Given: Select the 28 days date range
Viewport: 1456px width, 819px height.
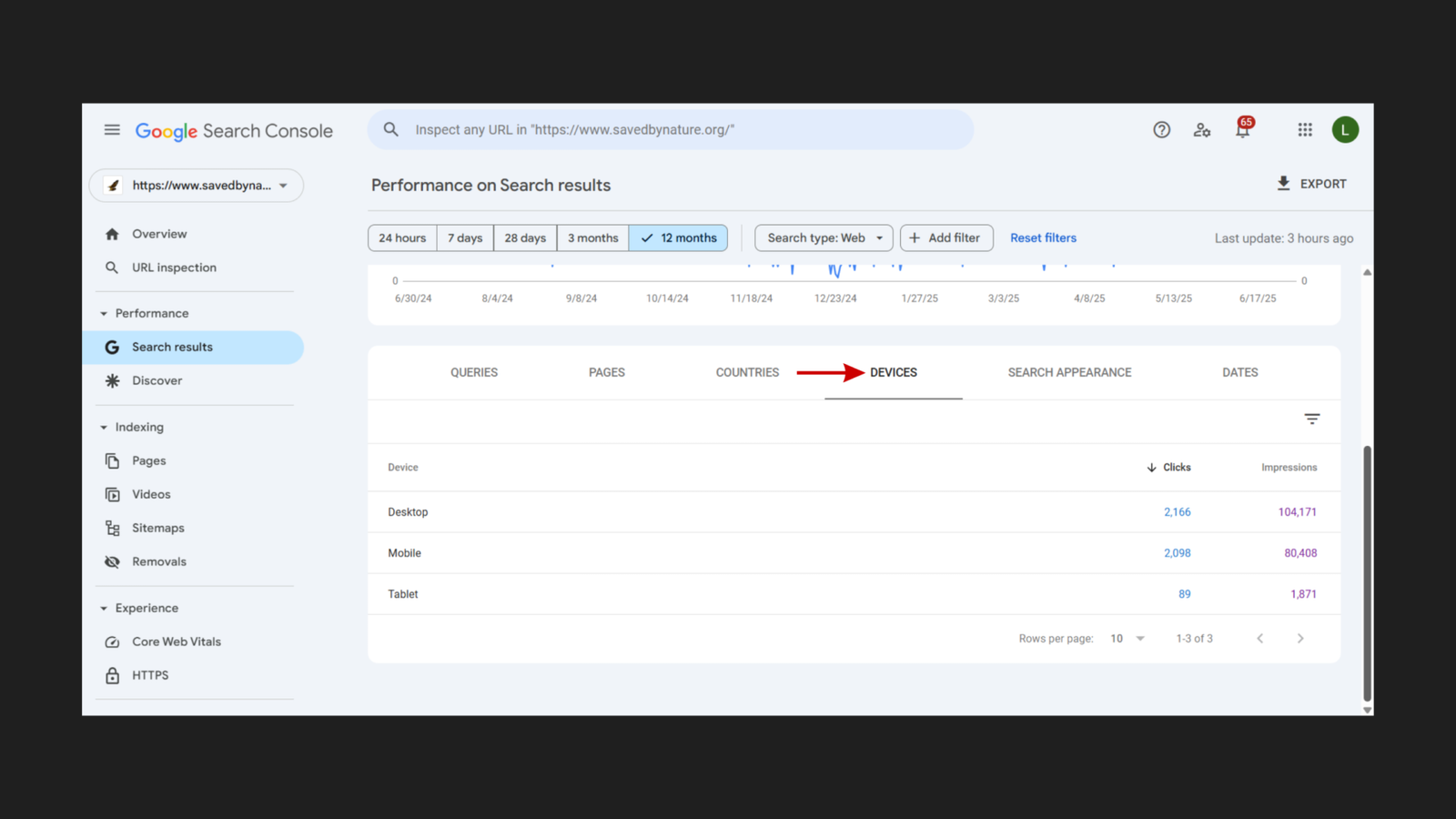Looking at the screenshot, I should 525,238.
